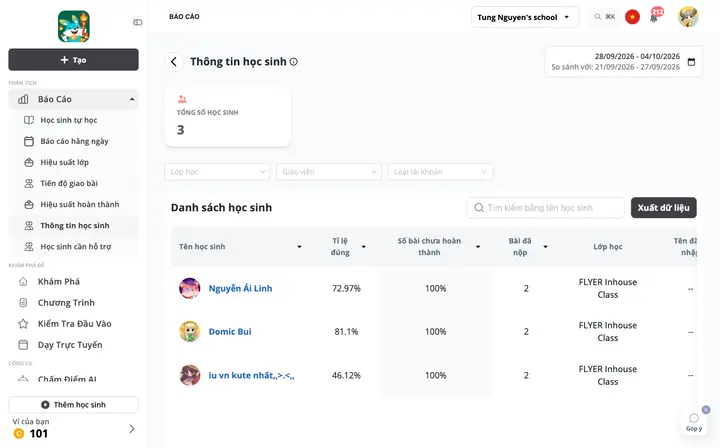720x448 pixels.
Task: Open the Giáo viên filter dropdown
Action: [329, 172]
